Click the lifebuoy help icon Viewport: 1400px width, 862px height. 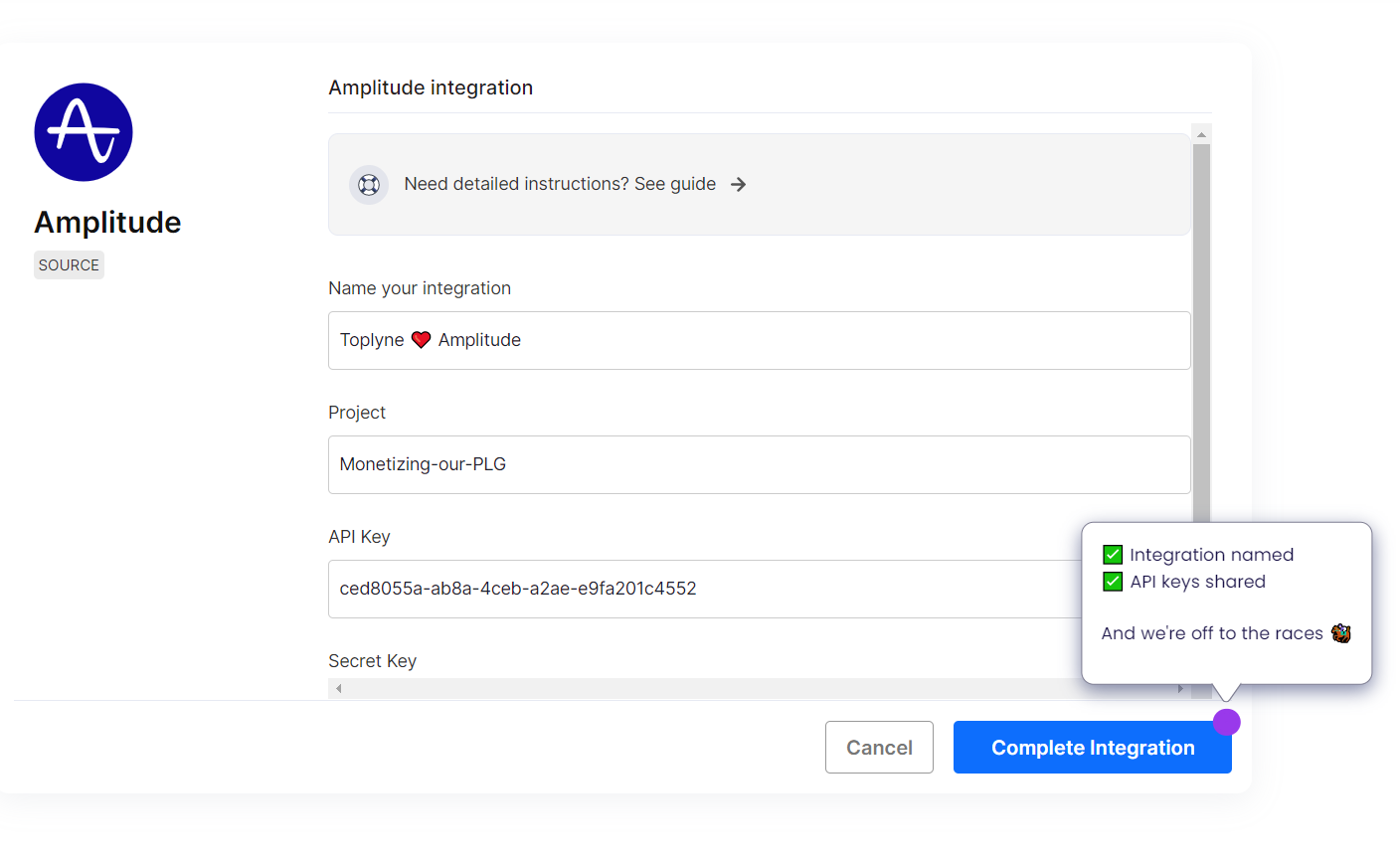click(x=369, y=185)
